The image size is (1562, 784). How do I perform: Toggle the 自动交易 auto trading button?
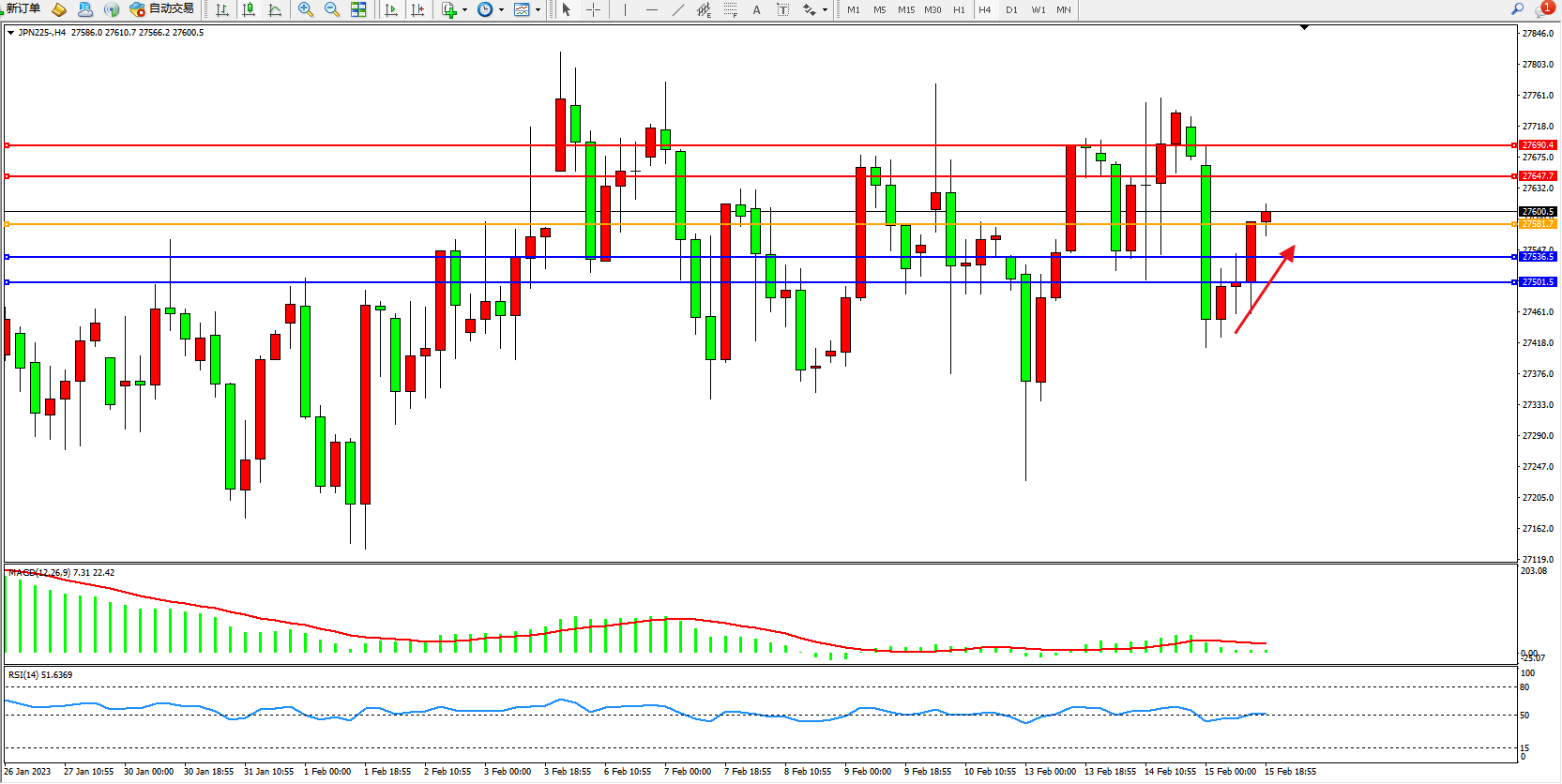pos(162,9)
